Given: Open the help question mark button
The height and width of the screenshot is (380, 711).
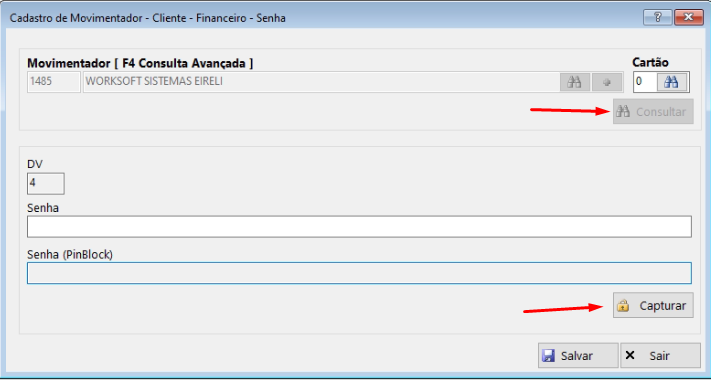Looking at the screenshot, I should (657, 18).
